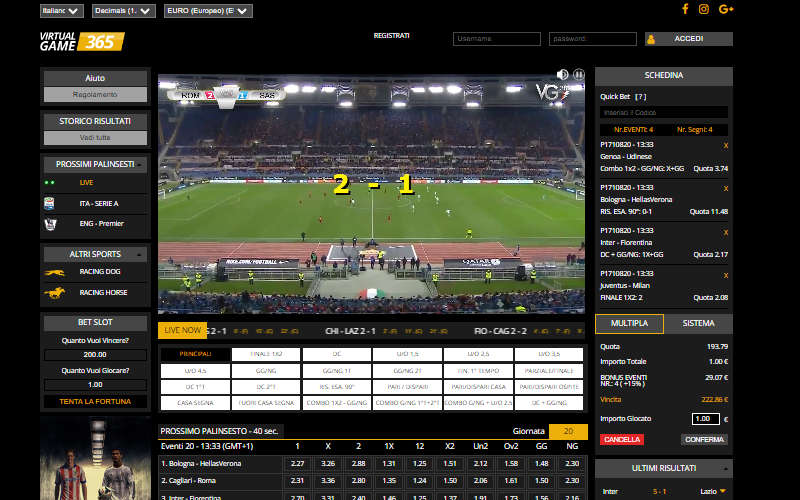This screenshot has height=500, width=800.
Task: Switch to the Sistema tab
Action: click(698, 323)
